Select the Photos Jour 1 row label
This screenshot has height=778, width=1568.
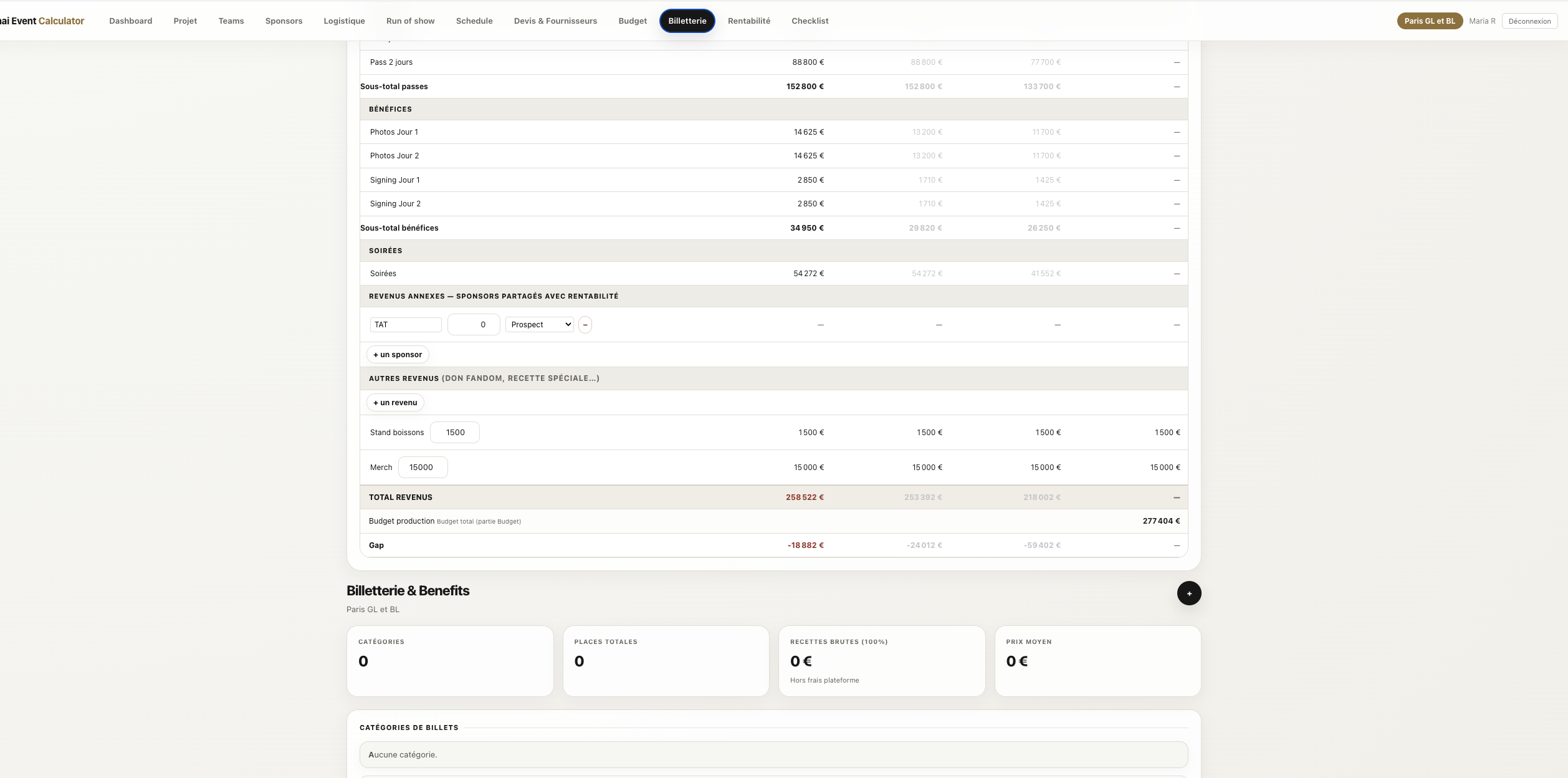point(394,132)
